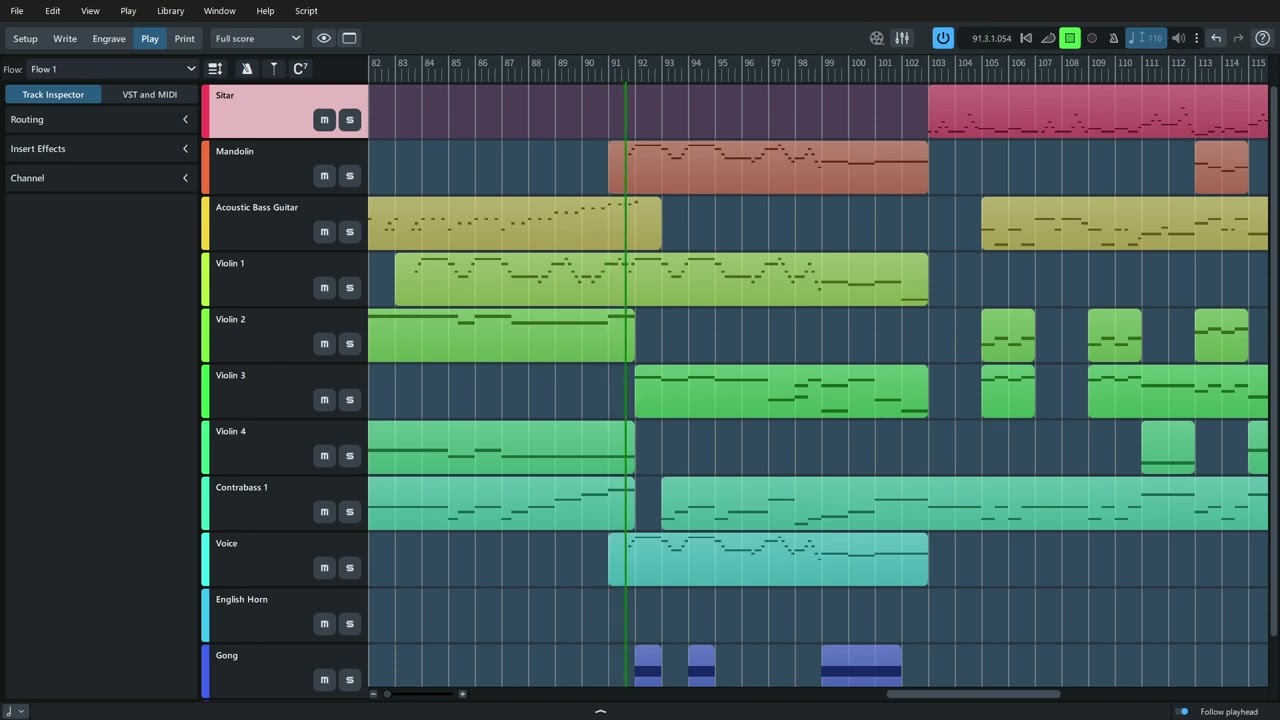Screen dimensions: 1280x720
Task: Open the Edit menu
Action: click(52, 11)
